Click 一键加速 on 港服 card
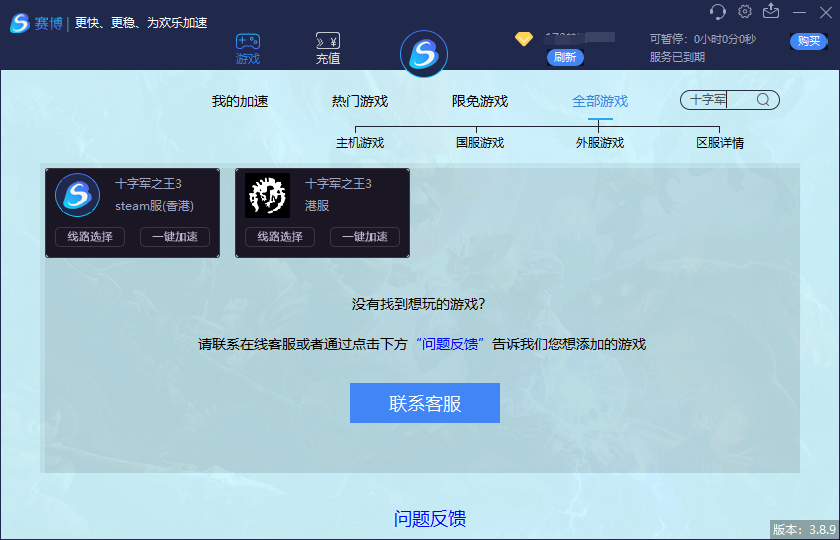840x540 pixels. pos(365,237)
